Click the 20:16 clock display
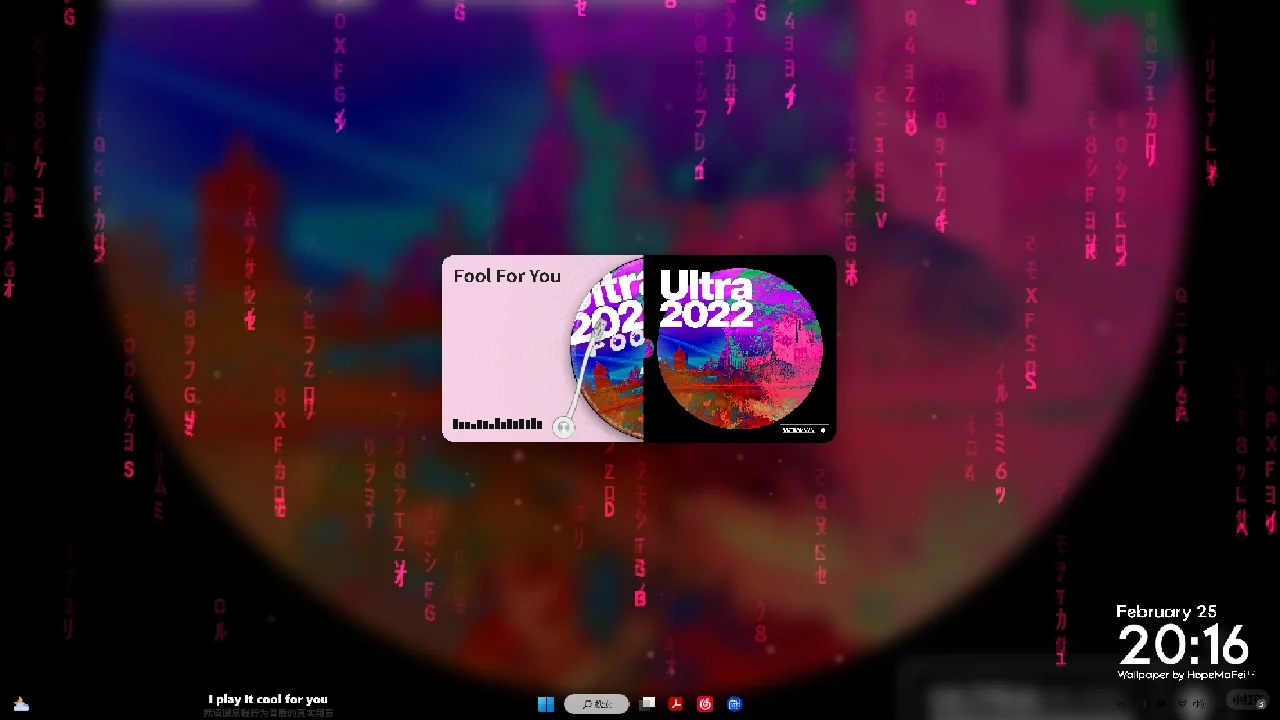This screenshot has width=1280, height=720. point(1184,645)
